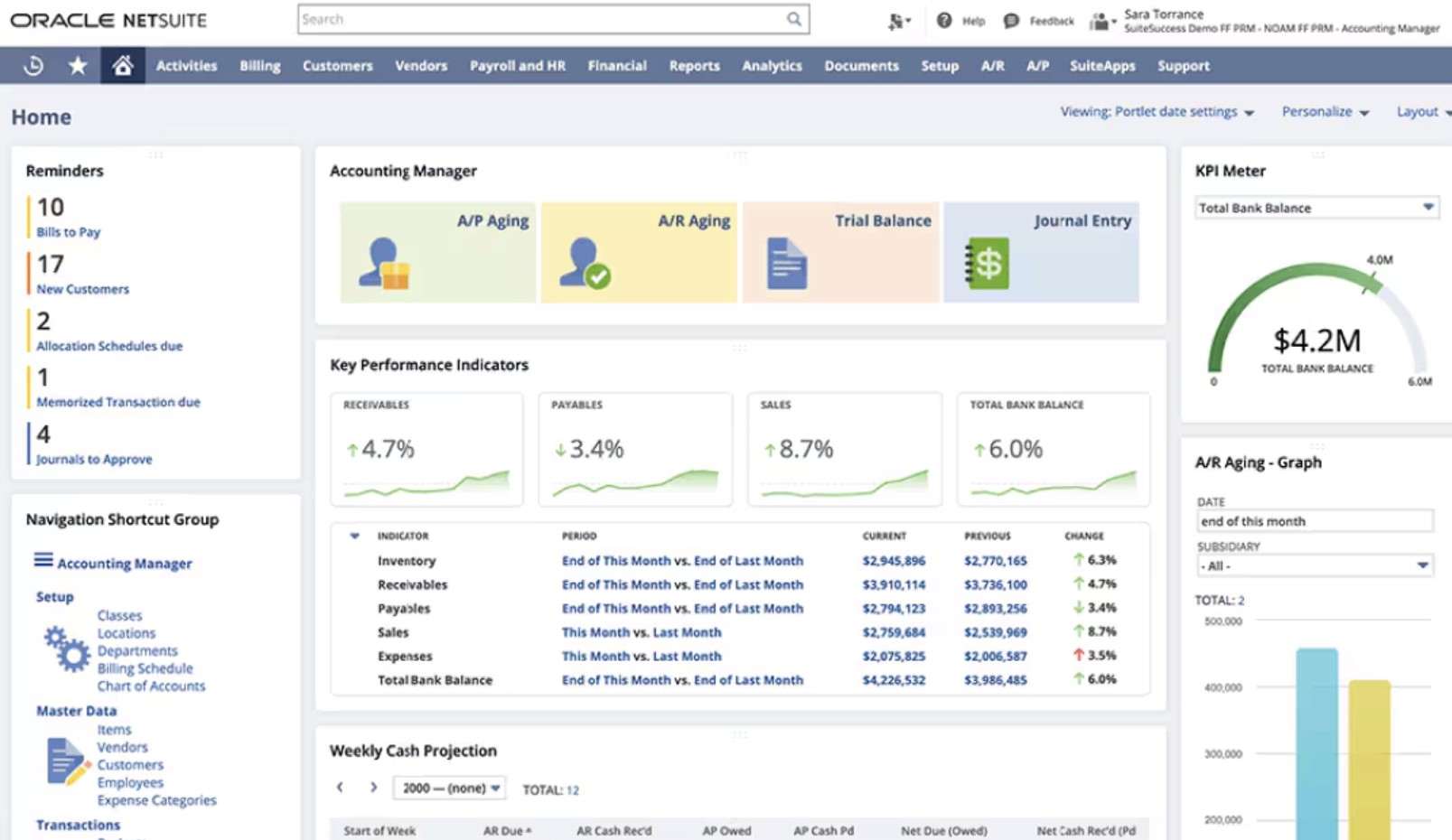This screenshot has width=1452, height=840.
Task: Open the Billing Schedule shortcut link
Action: click(x=145, y=668)
